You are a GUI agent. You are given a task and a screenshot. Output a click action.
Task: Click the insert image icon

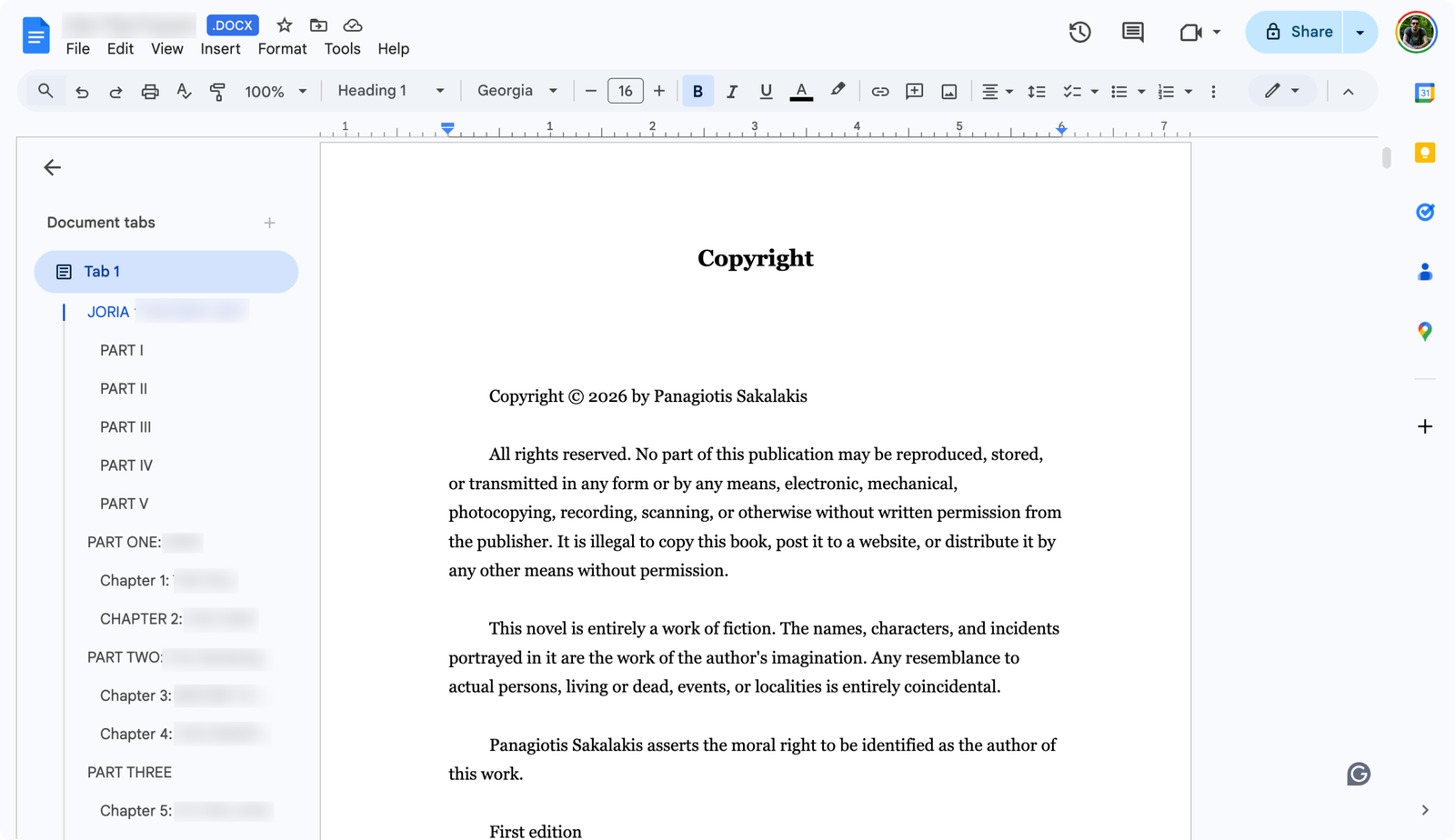coord(948,91)
